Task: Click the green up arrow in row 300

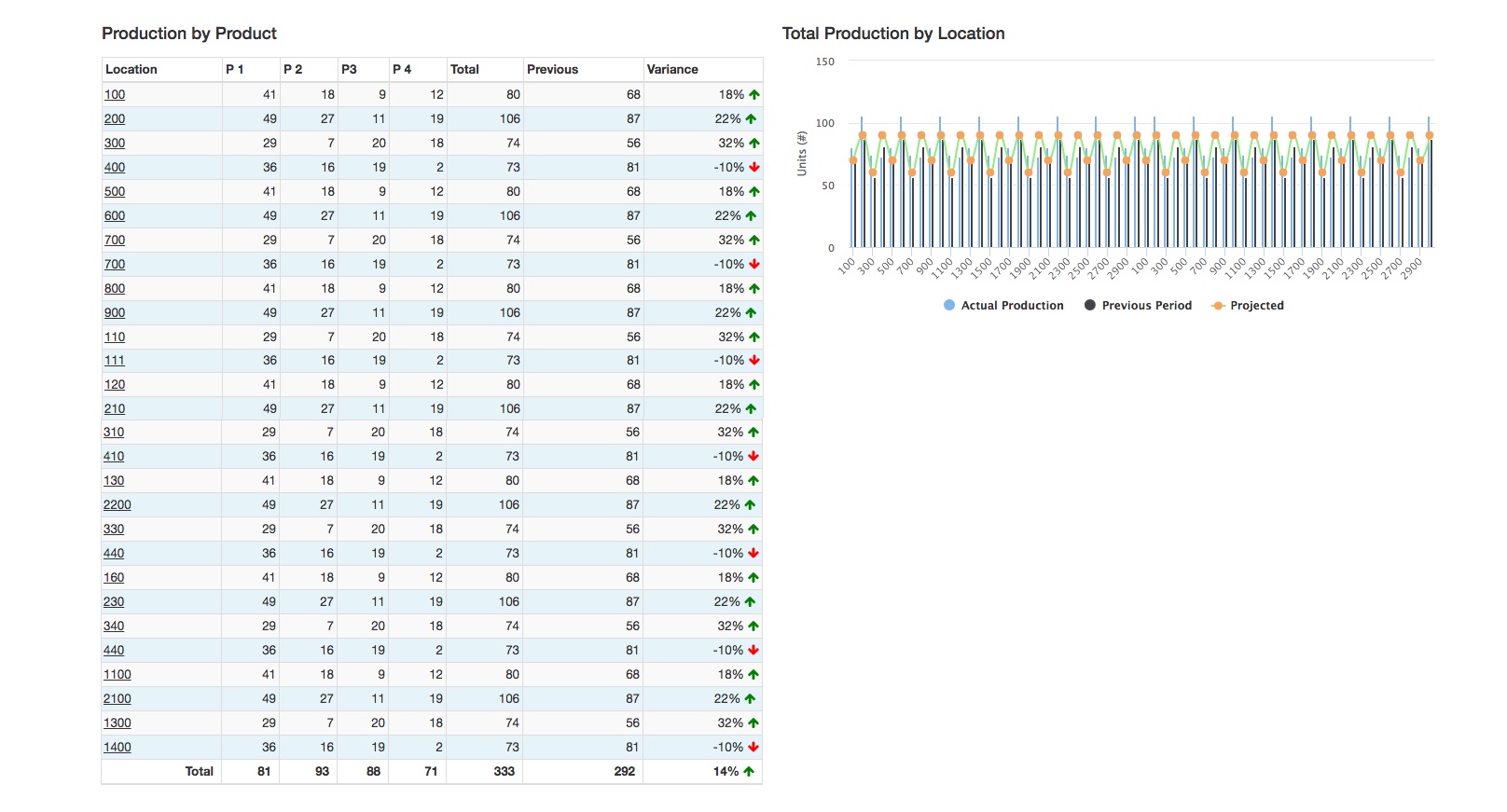Action: 754,143
